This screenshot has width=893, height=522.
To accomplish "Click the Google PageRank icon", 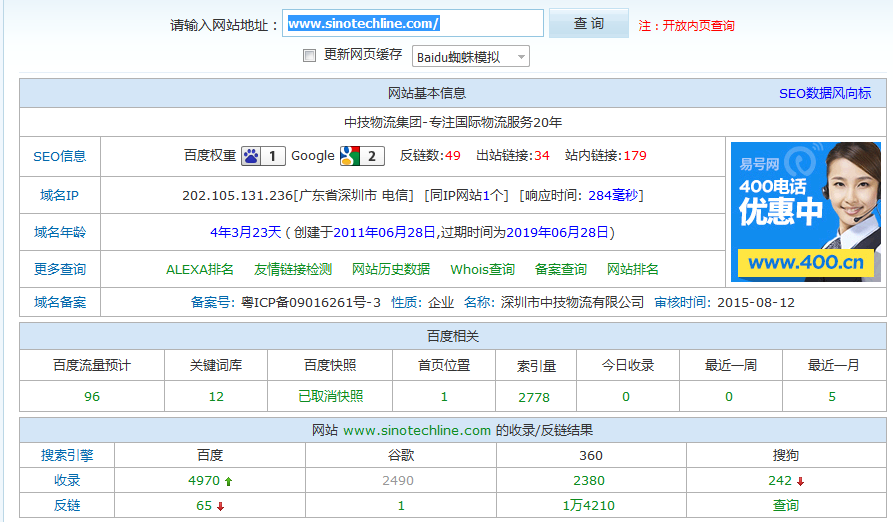I will point(349,156).
